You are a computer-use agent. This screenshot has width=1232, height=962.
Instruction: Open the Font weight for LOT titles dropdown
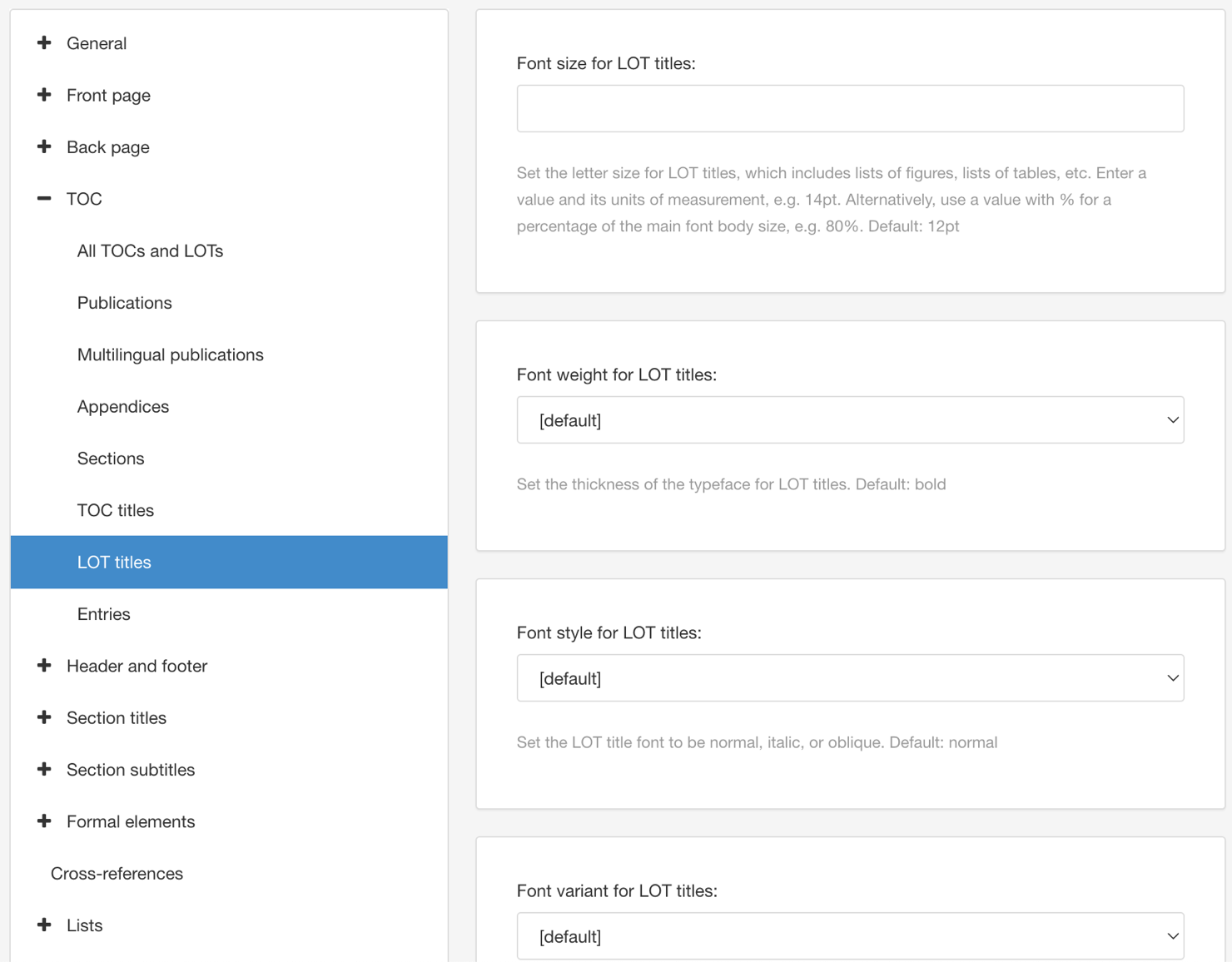[849, 419]
